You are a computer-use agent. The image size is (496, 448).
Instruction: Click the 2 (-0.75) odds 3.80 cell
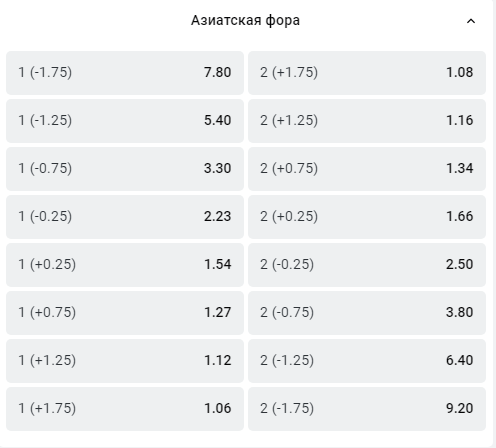[x=367, y=313]
